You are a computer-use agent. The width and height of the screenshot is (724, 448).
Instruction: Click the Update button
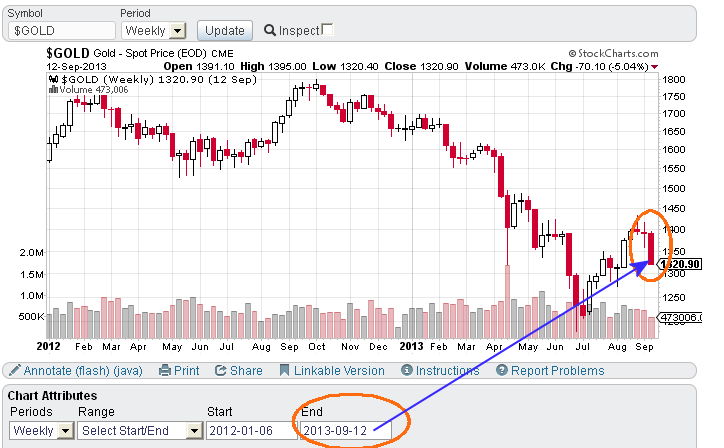pos(225,31)
